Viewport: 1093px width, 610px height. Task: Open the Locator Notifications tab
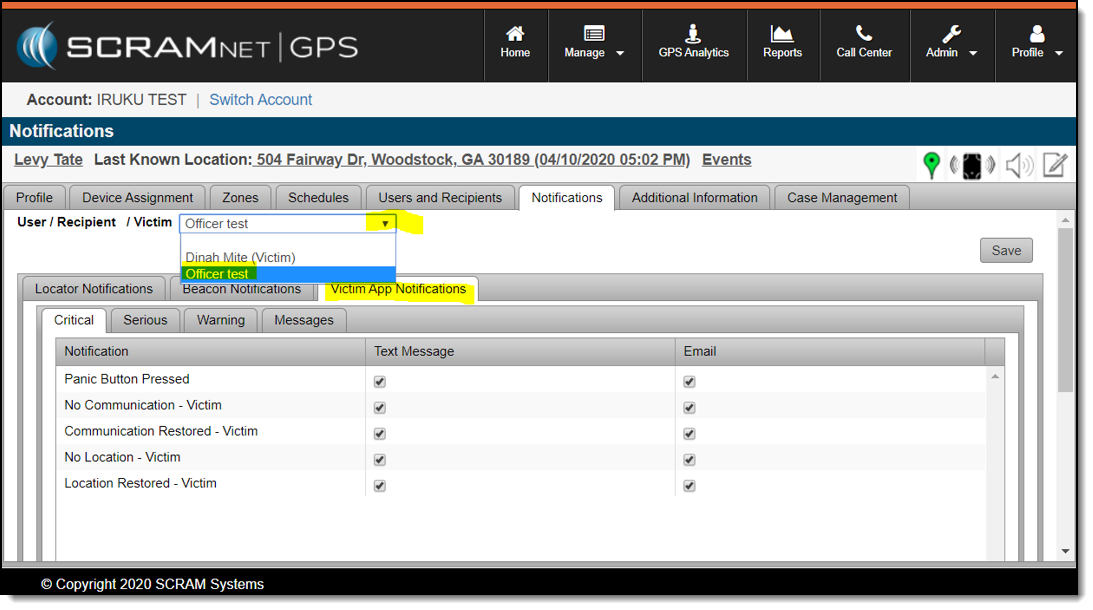pos(94,289)
